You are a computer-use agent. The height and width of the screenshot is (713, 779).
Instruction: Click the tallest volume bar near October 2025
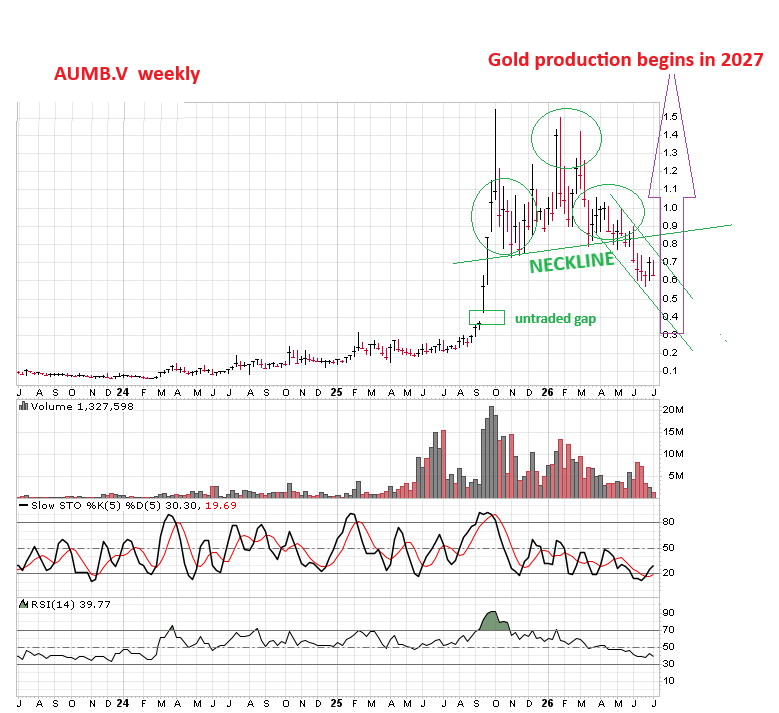pyautogui.click(x=491, y=452)
